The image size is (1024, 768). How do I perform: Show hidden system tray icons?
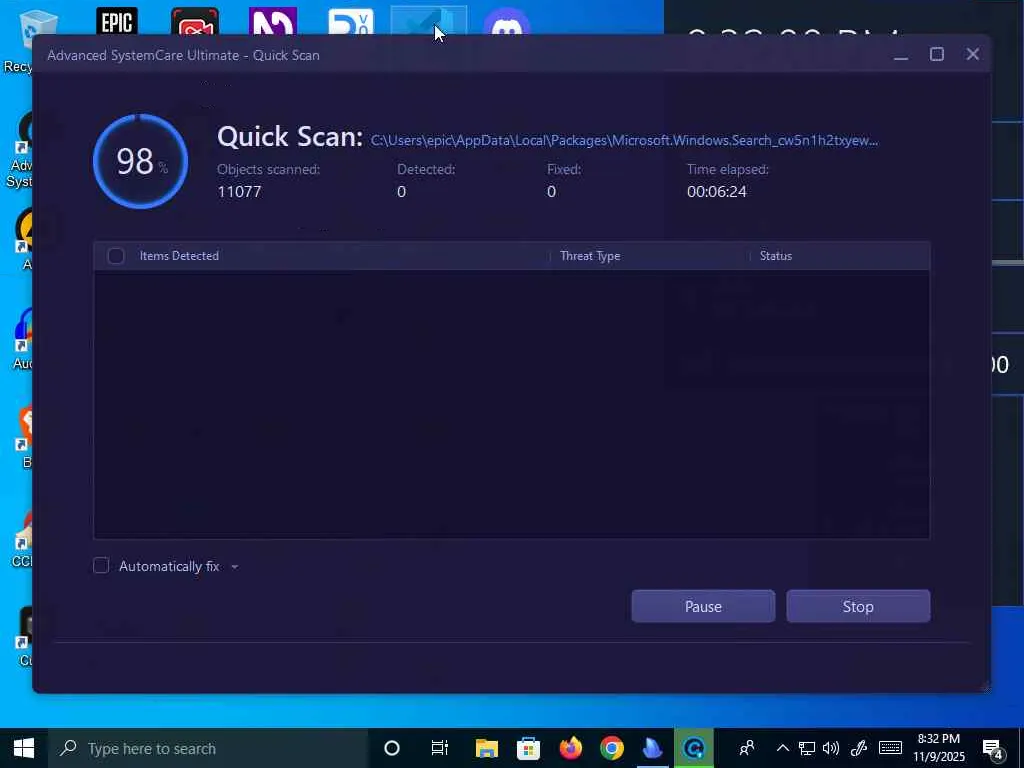(x=782, y=748)
